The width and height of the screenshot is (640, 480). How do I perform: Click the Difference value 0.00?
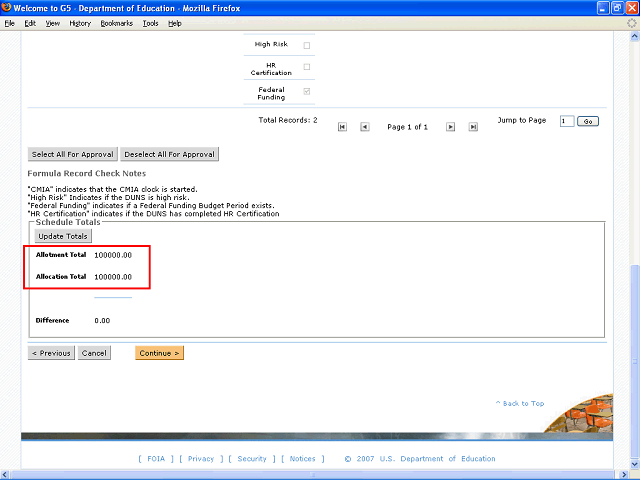point(102,321)
